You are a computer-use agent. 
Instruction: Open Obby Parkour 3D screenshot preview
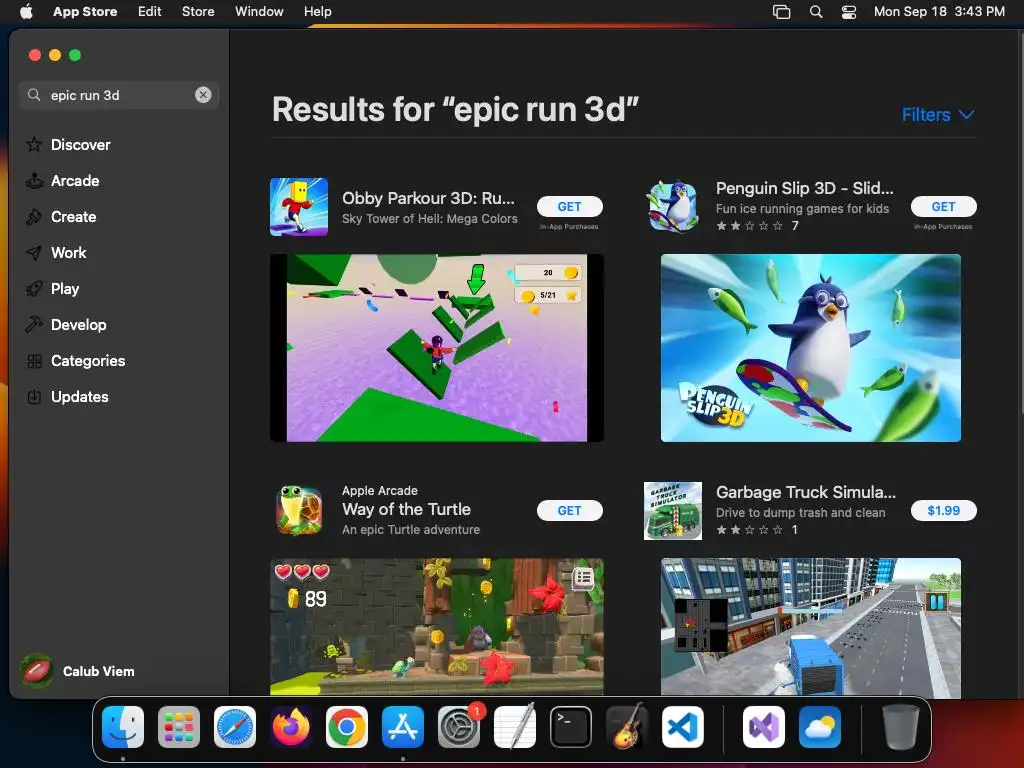click(x=436, y=347)
